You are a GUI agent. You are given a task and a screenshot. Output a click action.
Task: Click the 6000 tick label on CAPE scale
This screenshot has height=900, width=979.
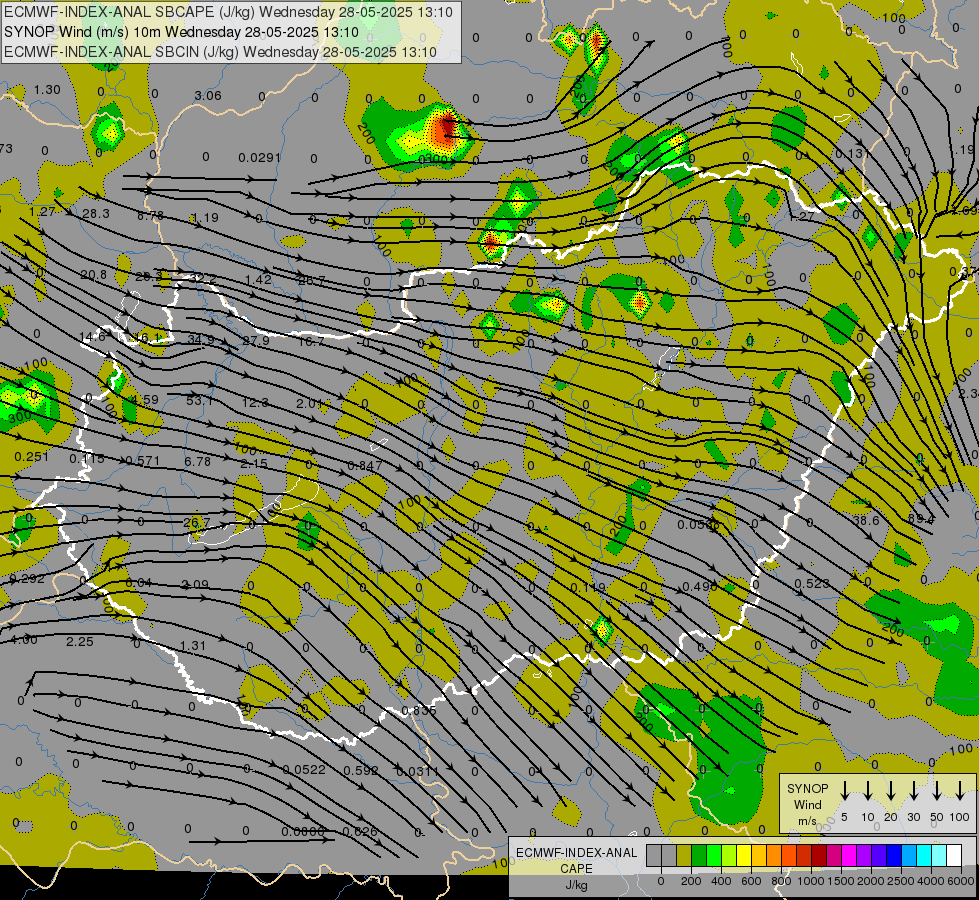(960, 881)
